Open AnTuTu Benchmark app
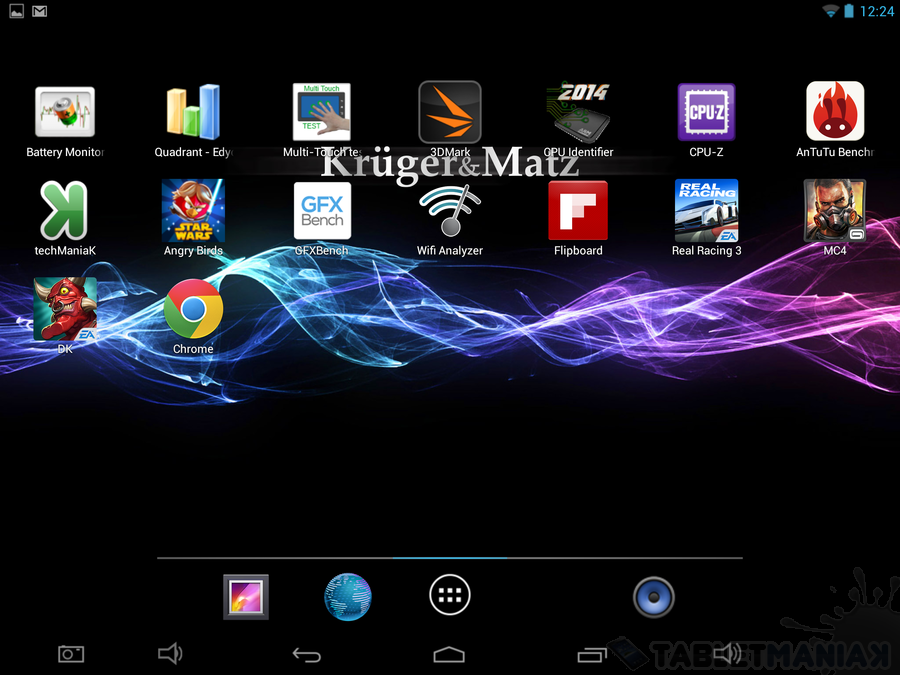Viewport: 900px width, 675px height. [x=835, y=111]
